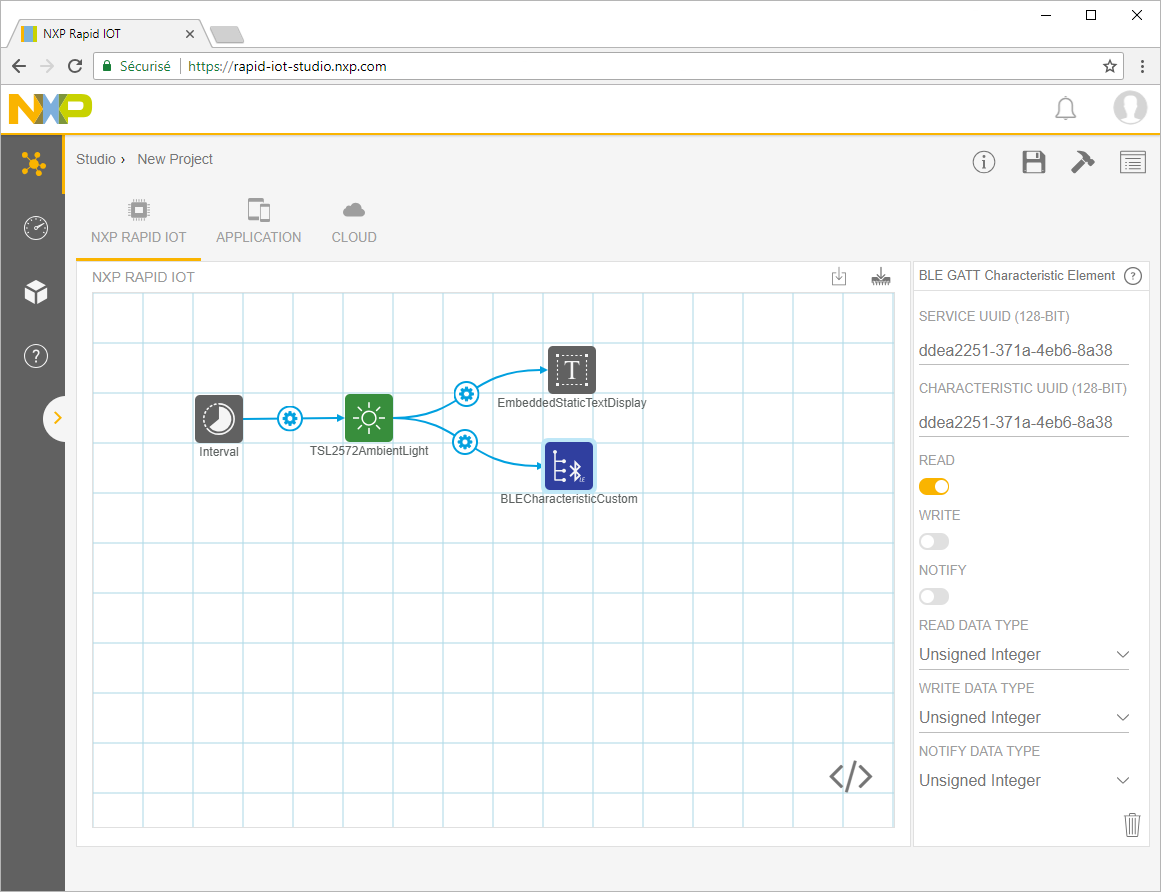
Task: Disable the READ toggle switch
Action: [x=934, y=487]
